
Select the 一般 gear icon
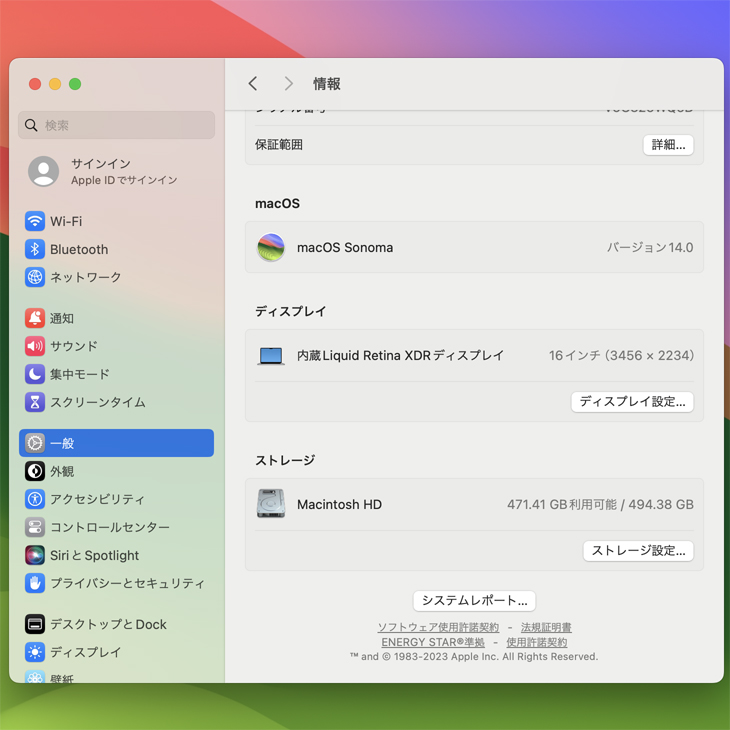tap(35, 443)
